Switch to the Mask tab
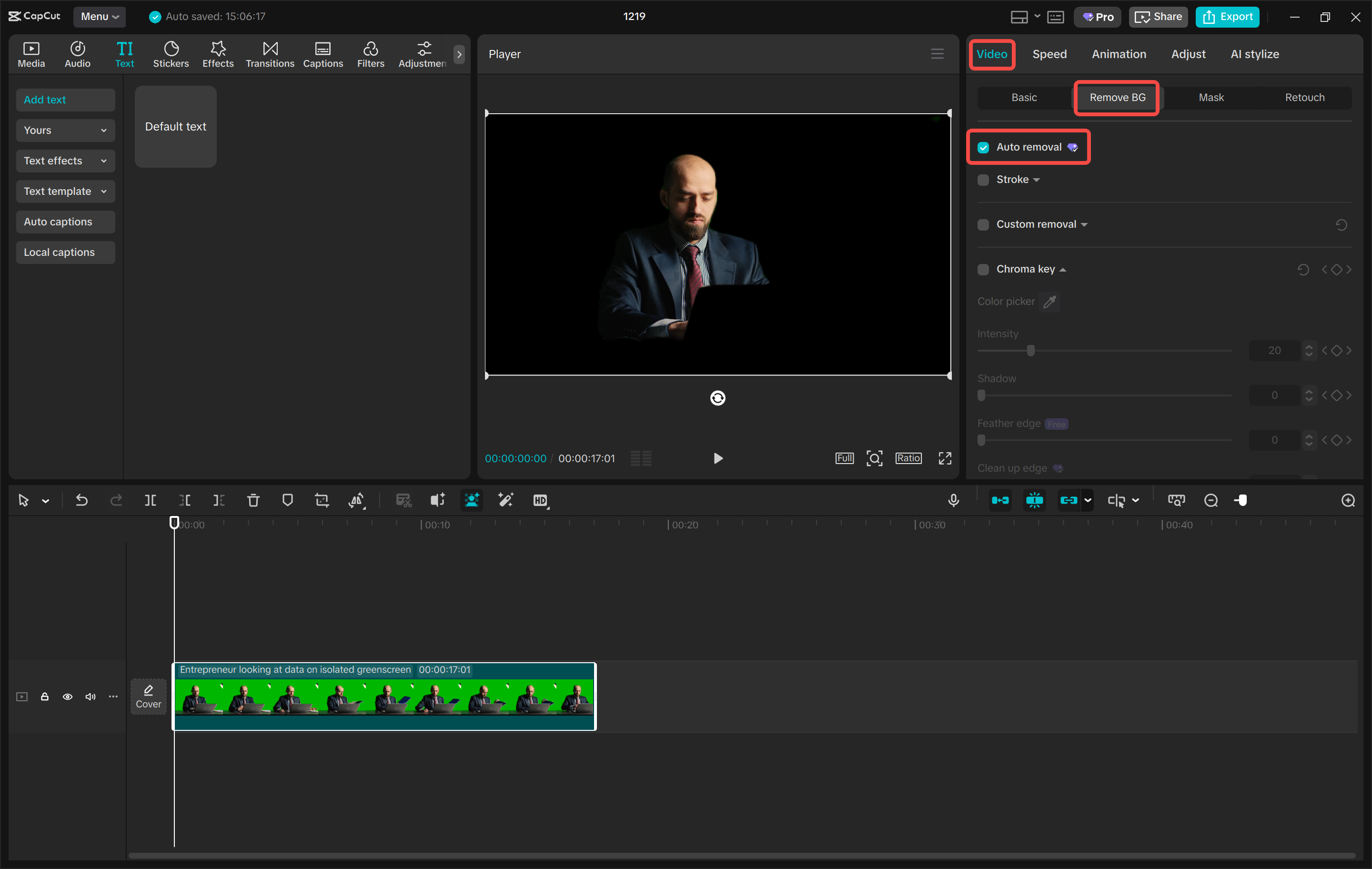This screenshot has height=869, width=1372. click(x=1211, y=97)
